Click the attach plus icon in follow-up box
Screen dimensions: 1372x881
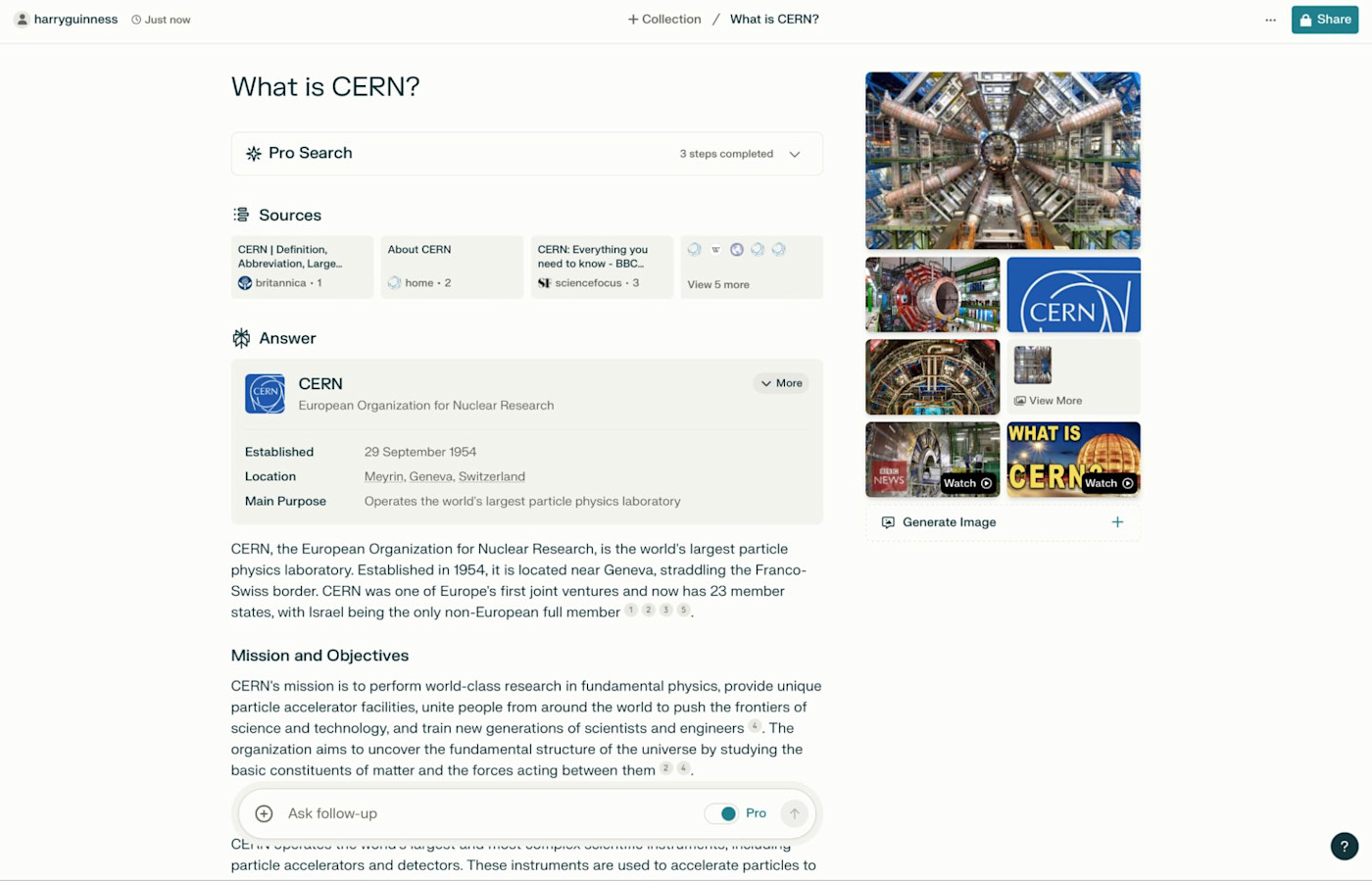[264, 813]
